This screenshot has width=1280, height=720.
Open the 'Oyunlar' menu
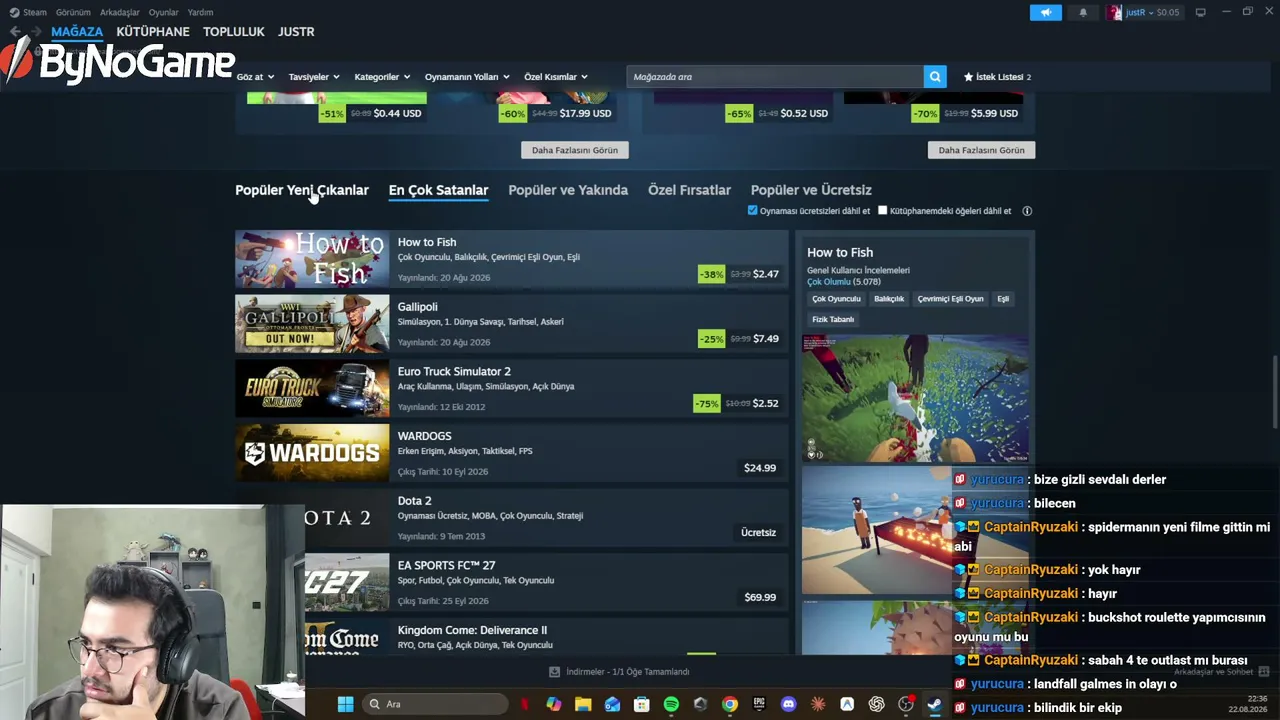[164, 12]
